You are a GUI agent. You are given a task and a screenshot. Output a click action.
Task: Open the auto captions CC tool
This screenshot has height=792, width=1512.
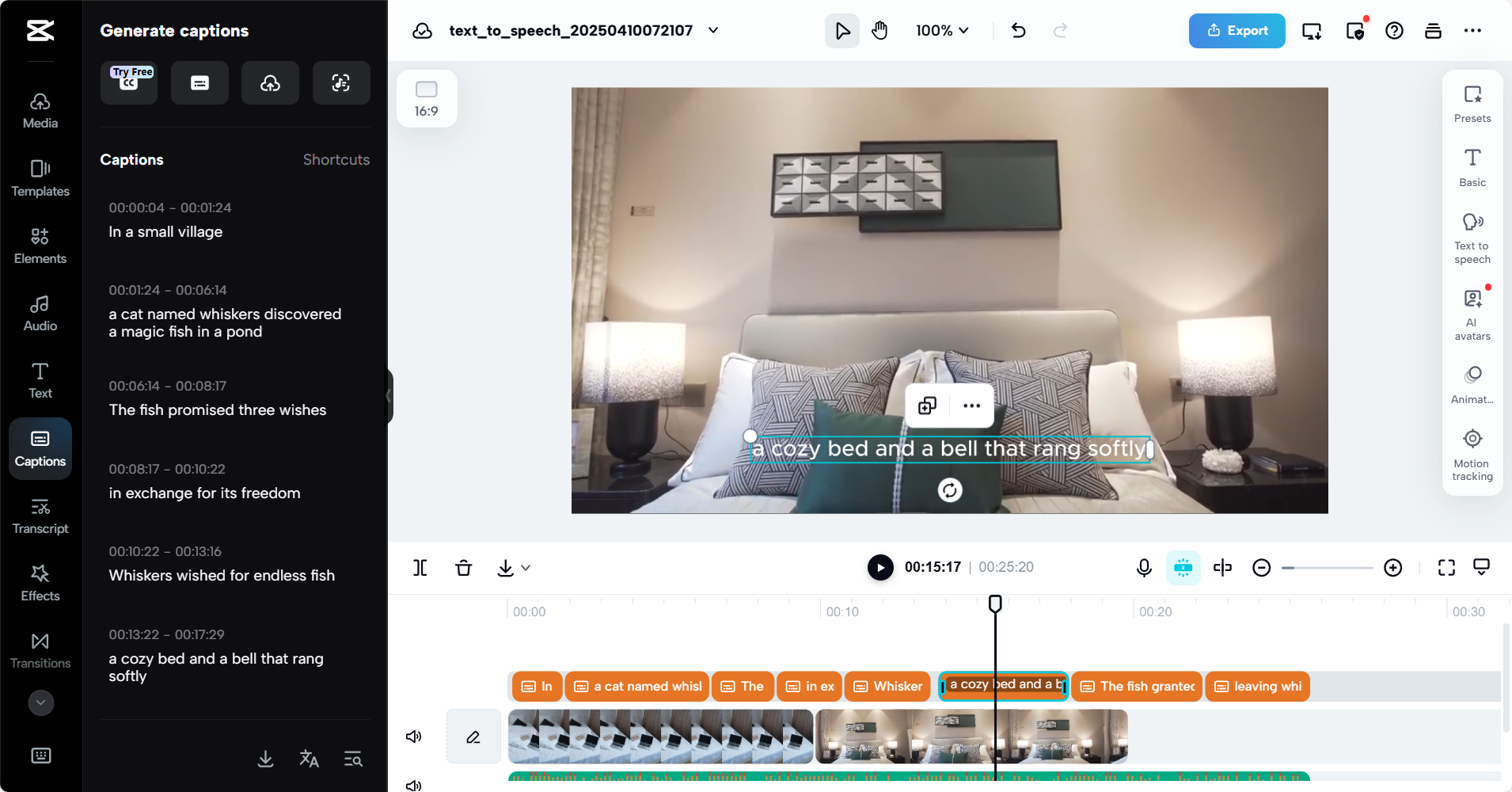coord(128,82)
